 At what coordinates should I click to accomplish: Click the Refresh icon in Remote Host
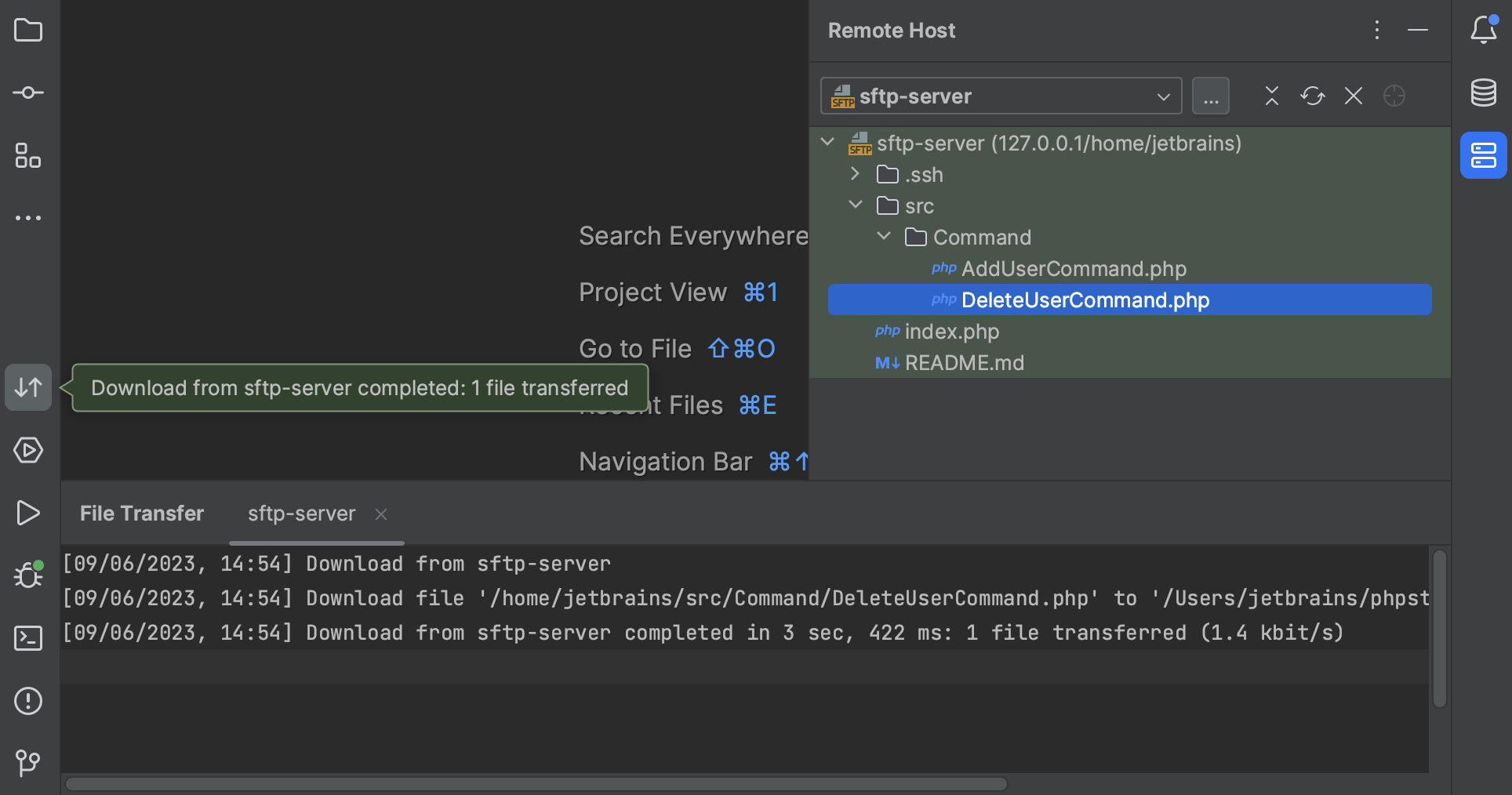(x=1312, y=96)
